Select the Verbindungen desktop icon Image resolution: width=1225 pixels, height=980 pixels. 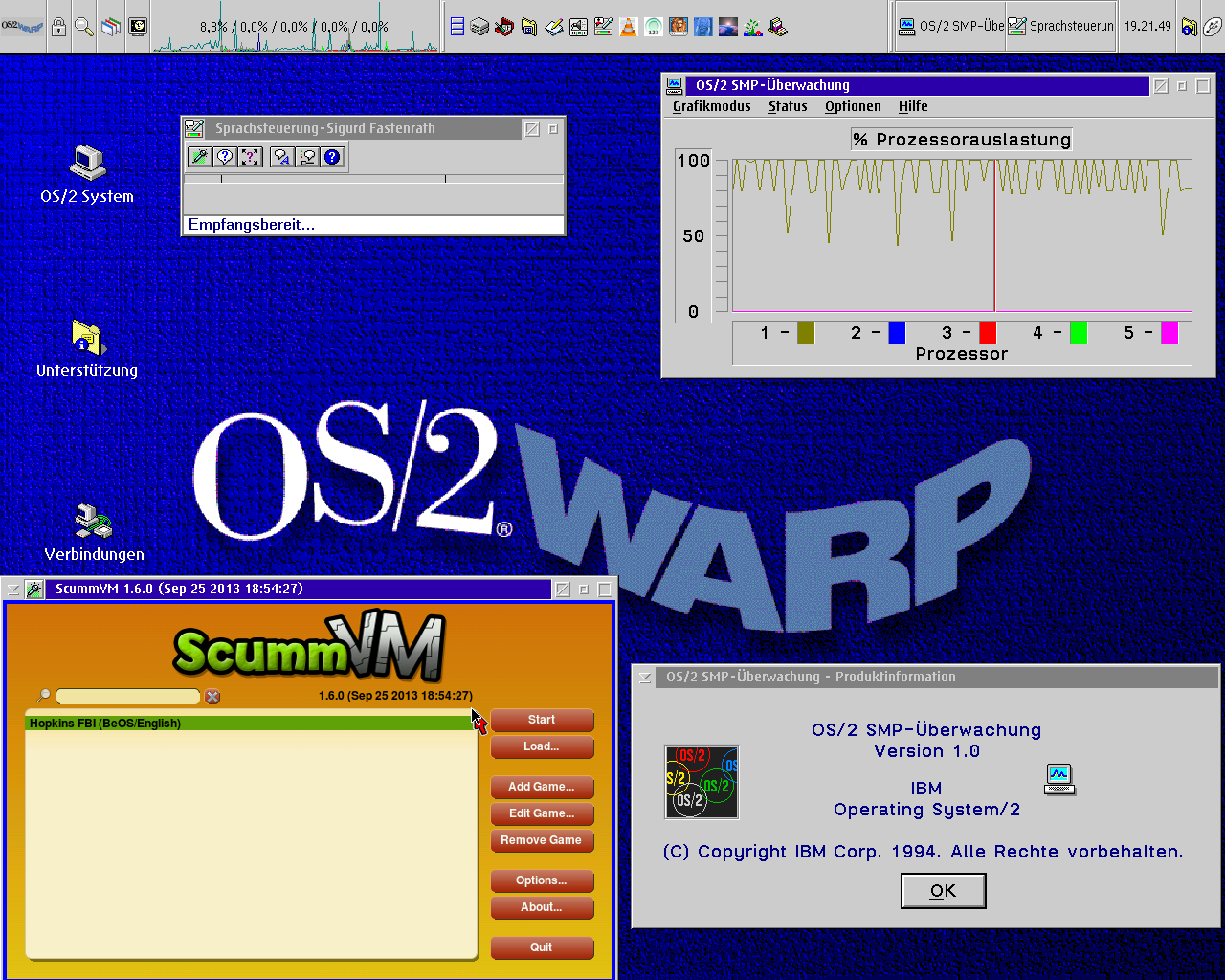click(x=94, y=533)
